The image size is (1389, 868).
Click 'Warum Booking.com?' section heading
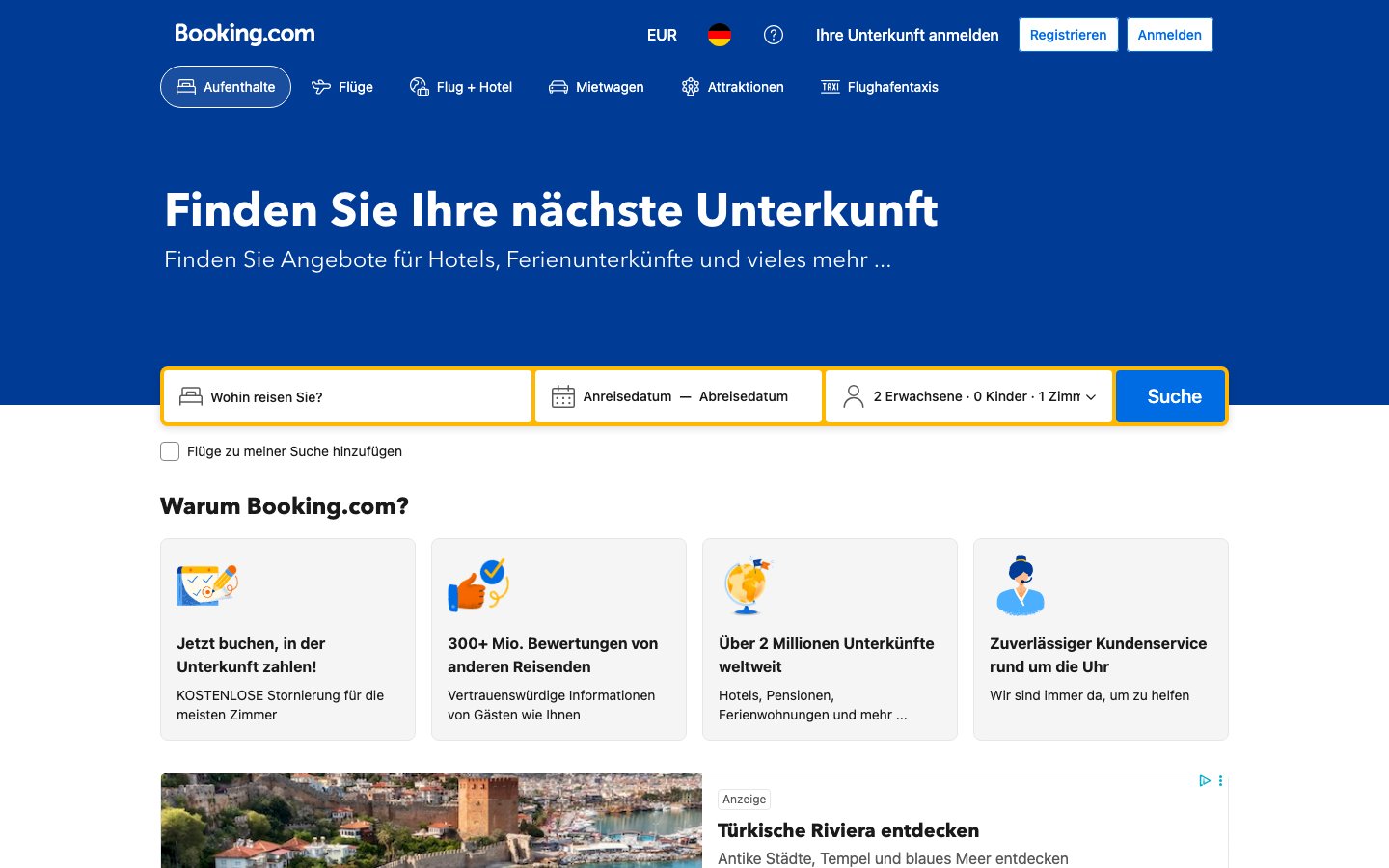click(285, 506)
